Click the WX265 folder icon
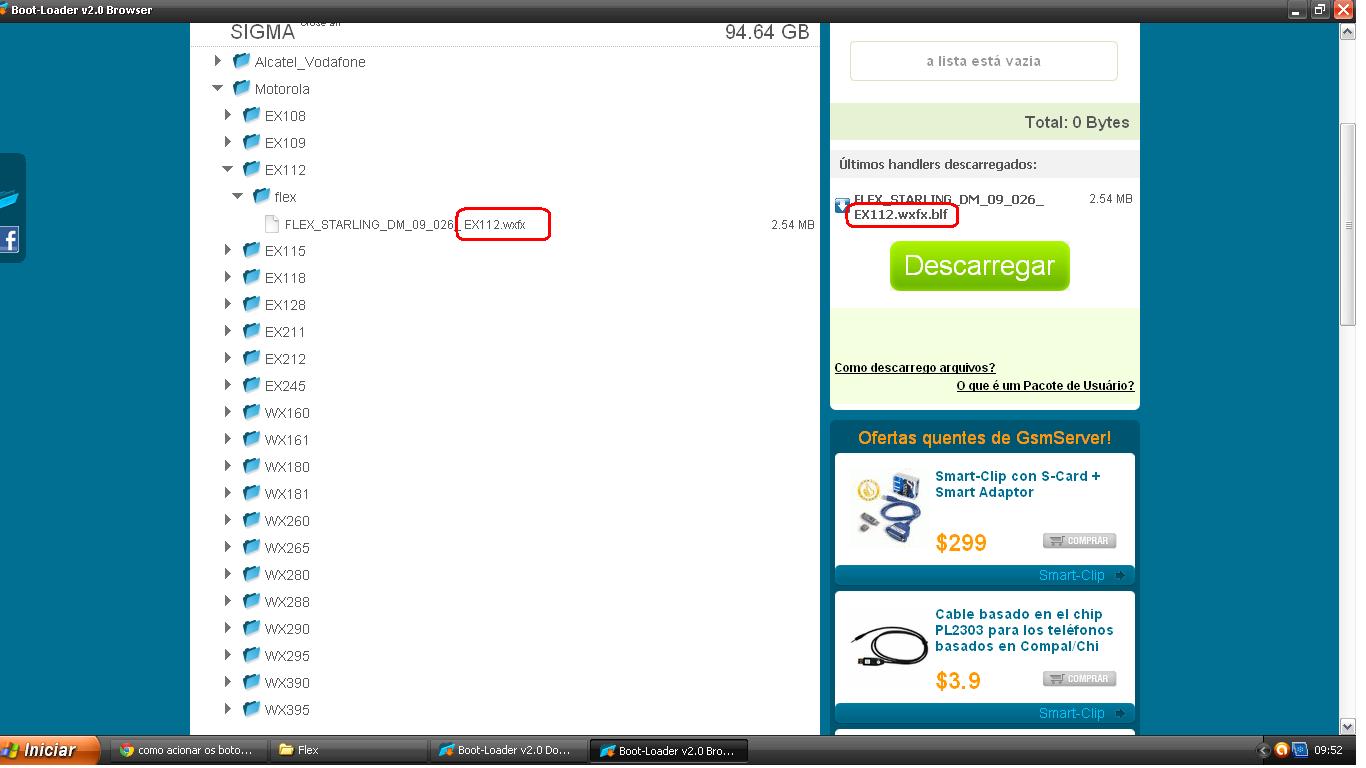 [252, 547]
